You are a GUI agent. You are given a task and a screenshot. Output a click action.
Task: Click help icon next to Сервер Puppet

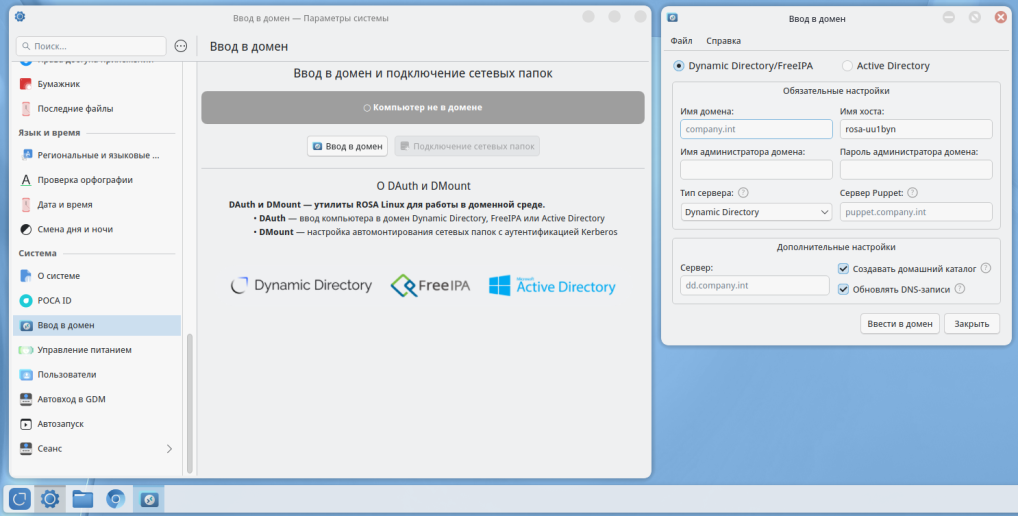[x=912, y=193]
